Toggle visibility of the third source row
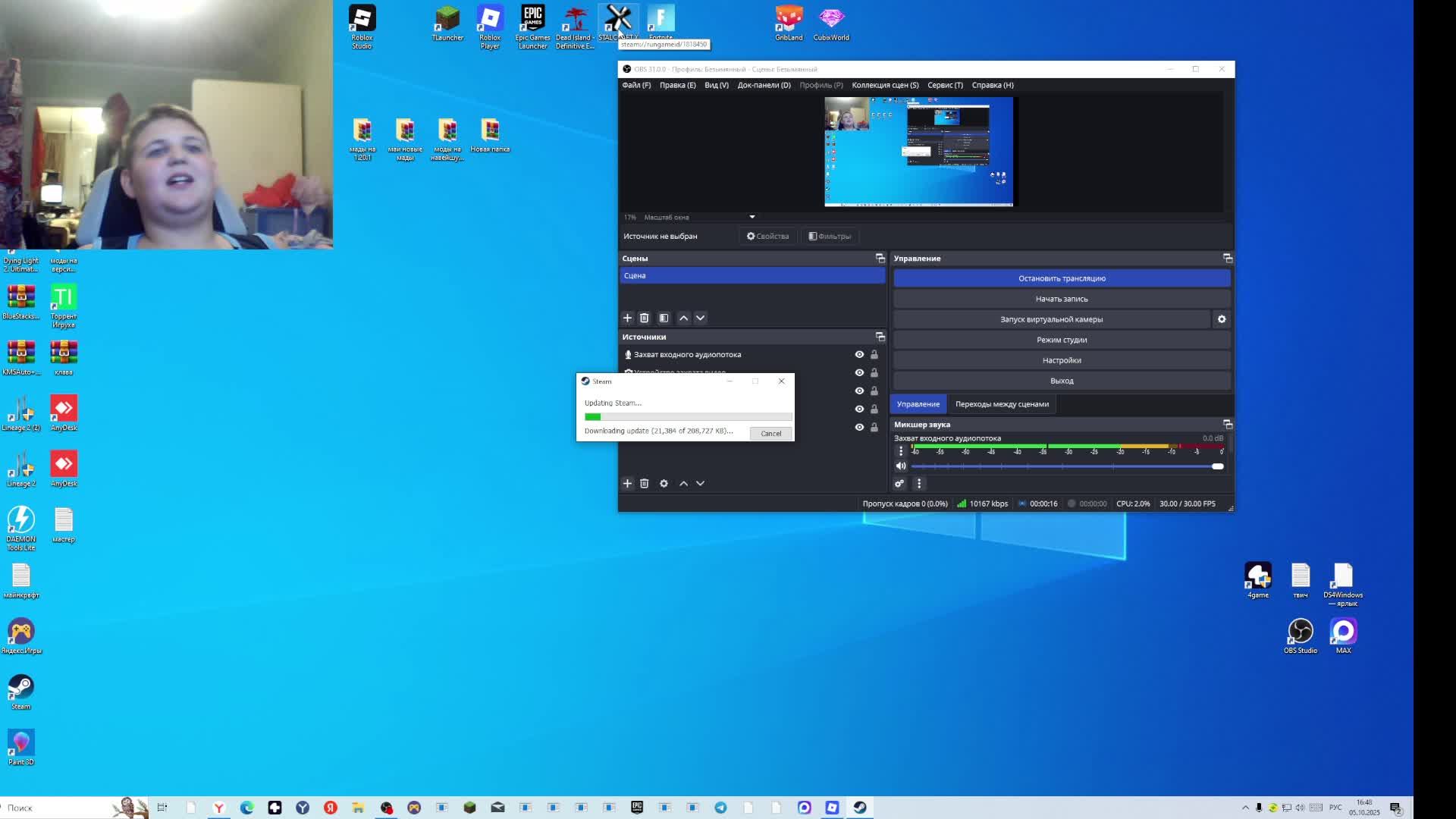1456x819 pixels. click(859, 391)
